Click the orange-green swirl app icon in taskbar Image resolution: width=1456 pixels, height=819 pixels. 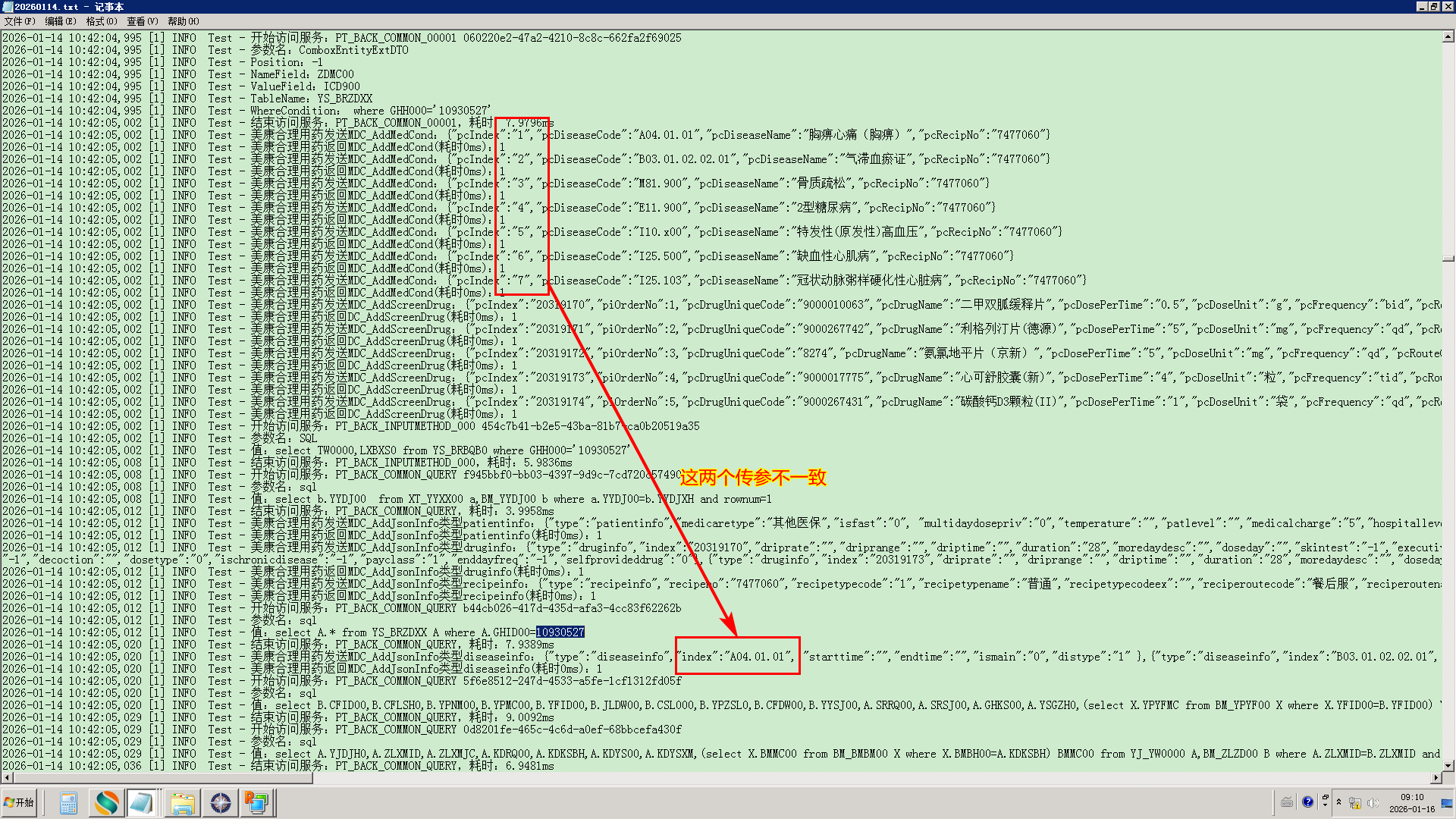coord(106,802)
